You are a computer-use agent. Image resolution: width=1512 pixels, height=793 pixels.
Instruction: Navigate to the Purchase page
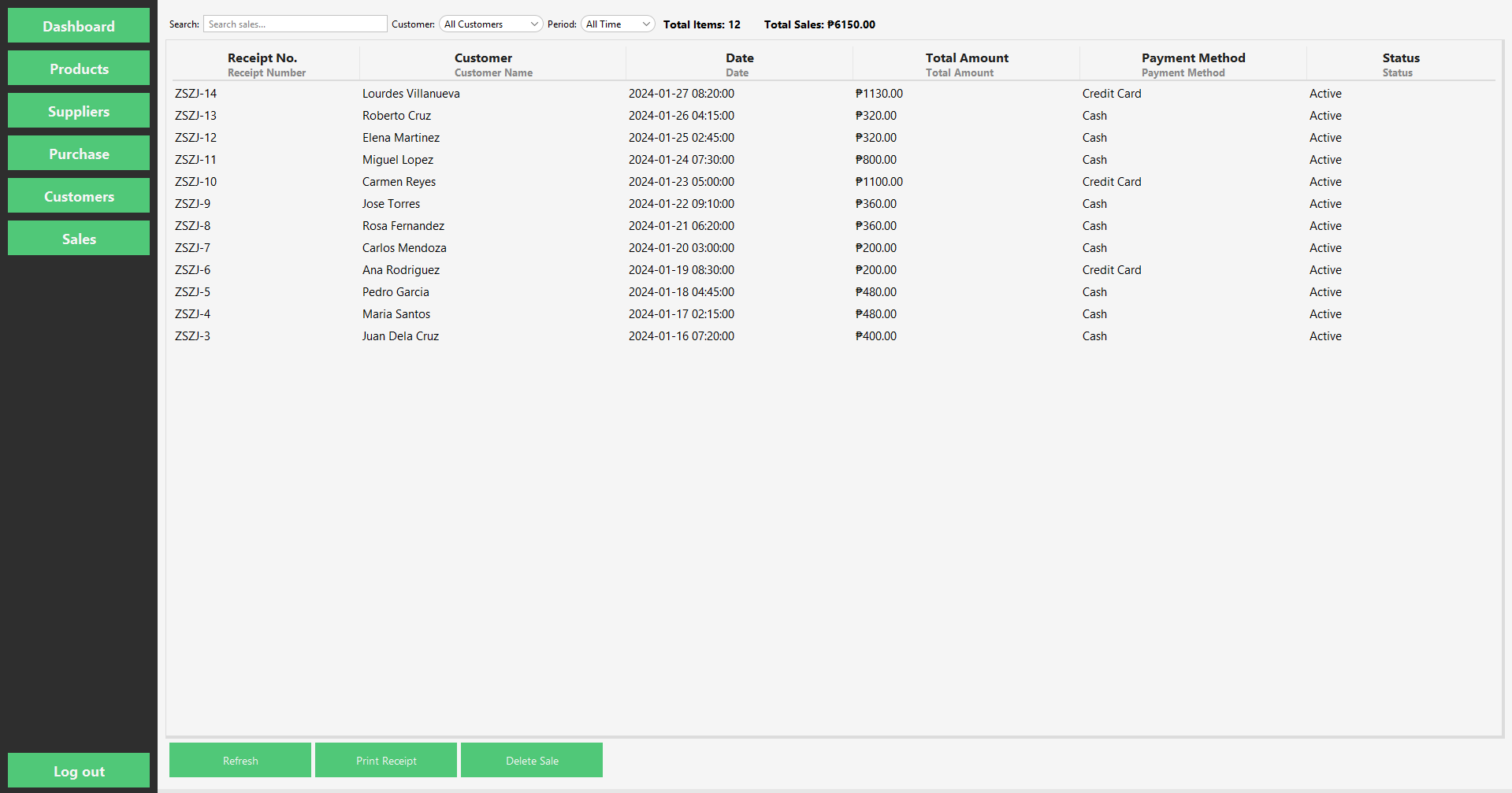click(x=79, y=154)
